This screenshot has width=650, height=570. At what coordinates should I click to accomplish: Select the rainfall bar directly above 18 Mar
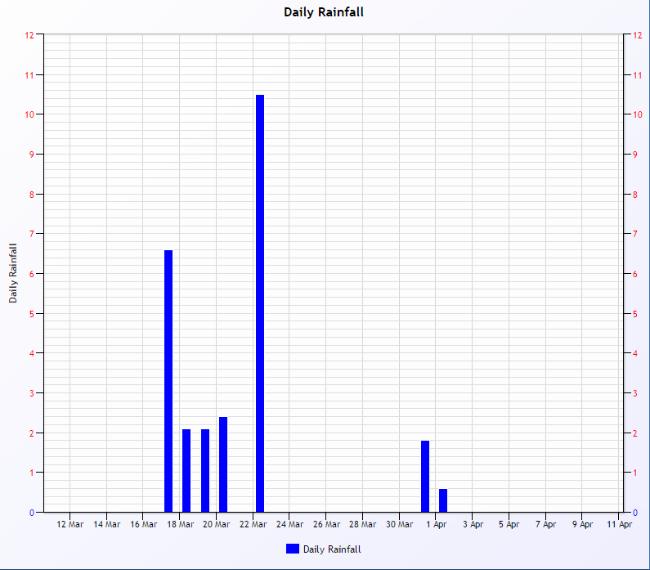[x=186, y=470]
